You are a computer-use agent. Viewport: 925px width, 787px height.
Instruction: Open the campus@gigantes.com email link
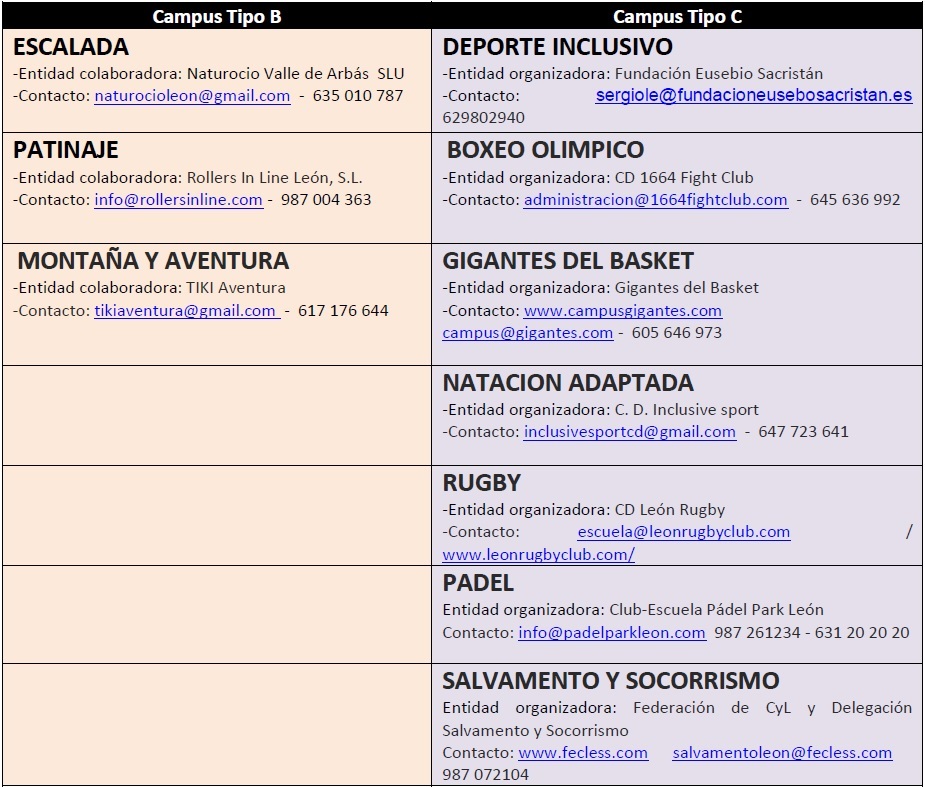(x=527, y=333)
